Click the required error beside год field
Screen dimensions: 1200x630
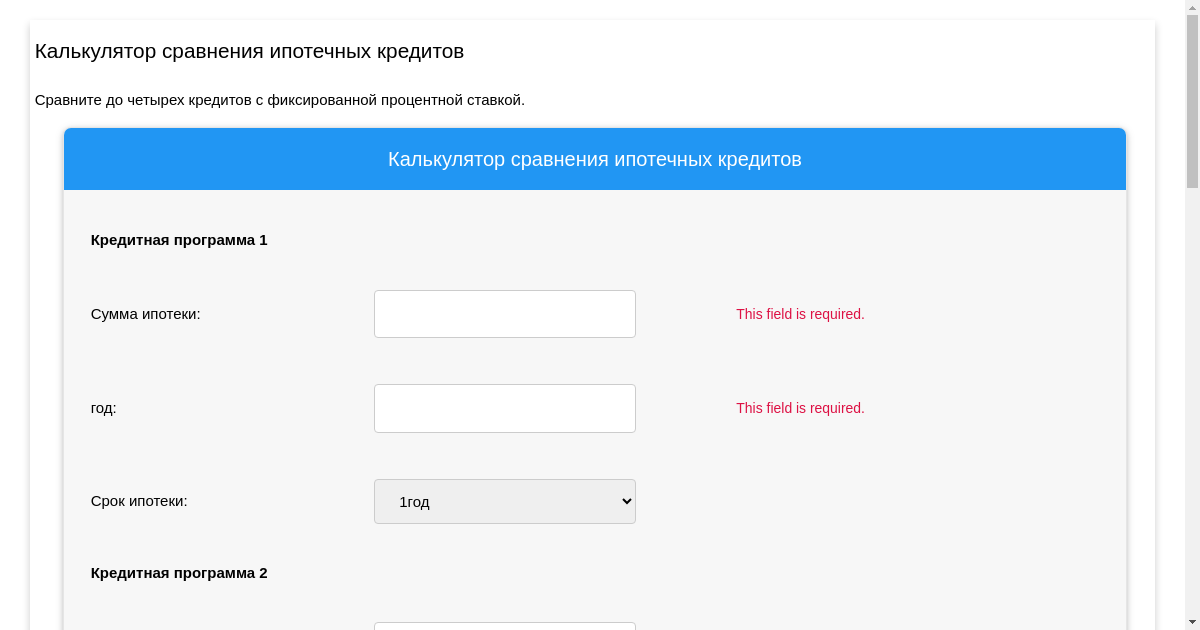tap(800, 408)
